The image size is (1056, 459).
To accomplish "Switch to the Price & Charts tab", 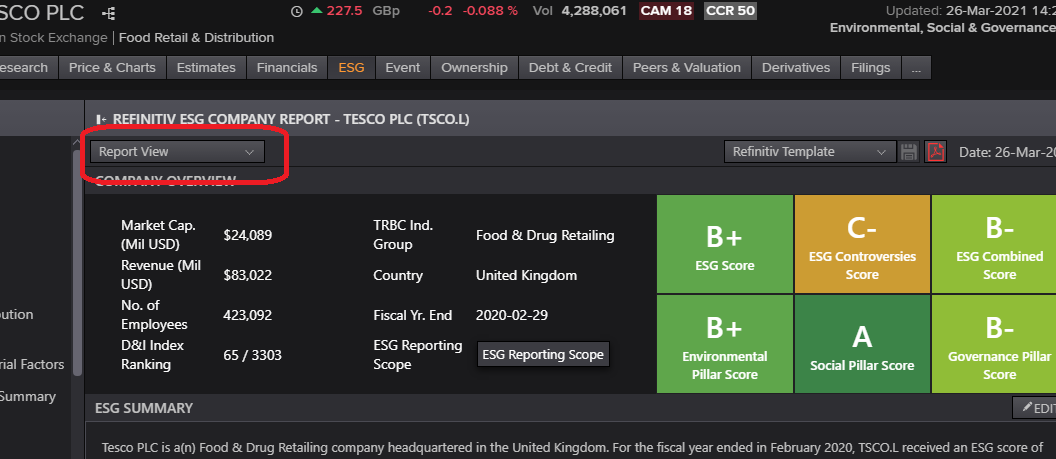I will point(112,68).
